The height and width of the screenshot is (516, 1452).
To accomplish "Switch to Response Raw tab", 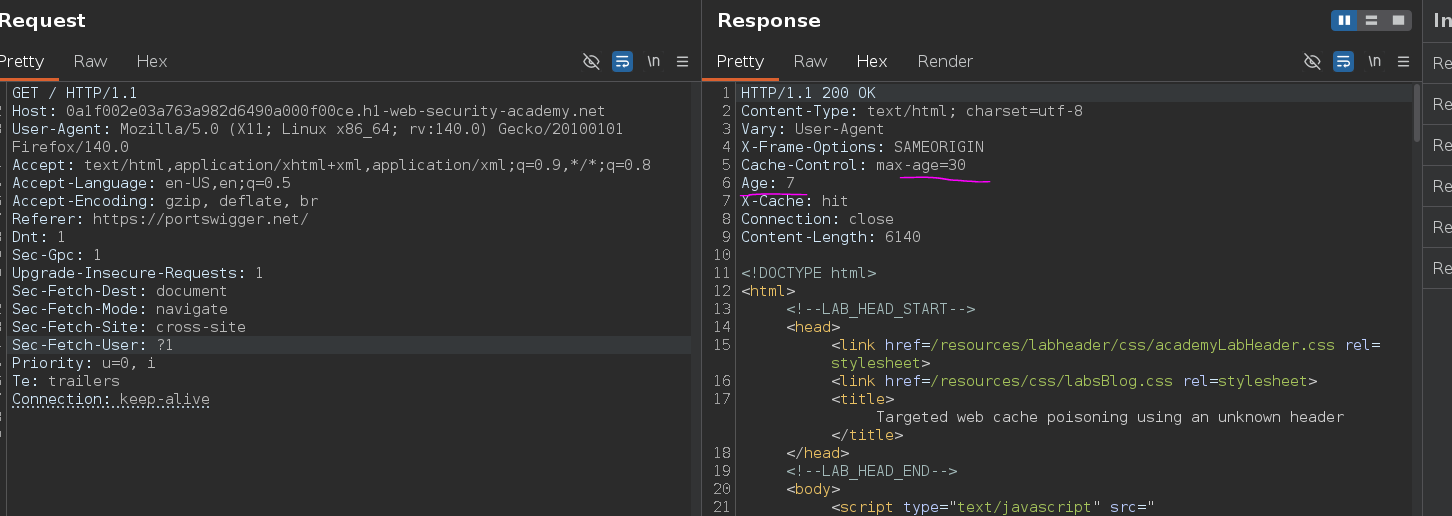I will (811, 61).
